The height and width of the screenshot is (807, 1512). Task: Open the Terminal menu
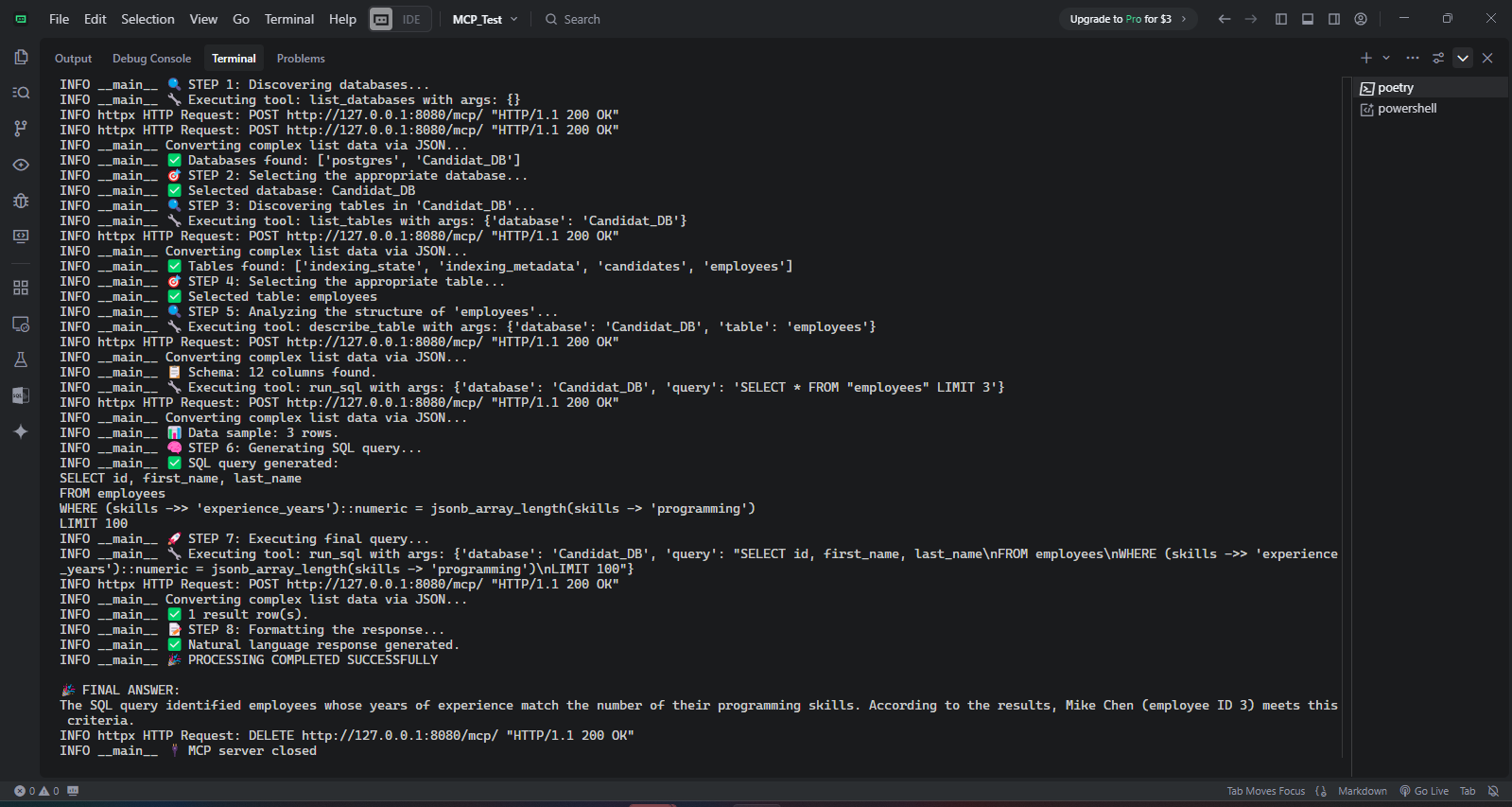[x=289, y=19]
